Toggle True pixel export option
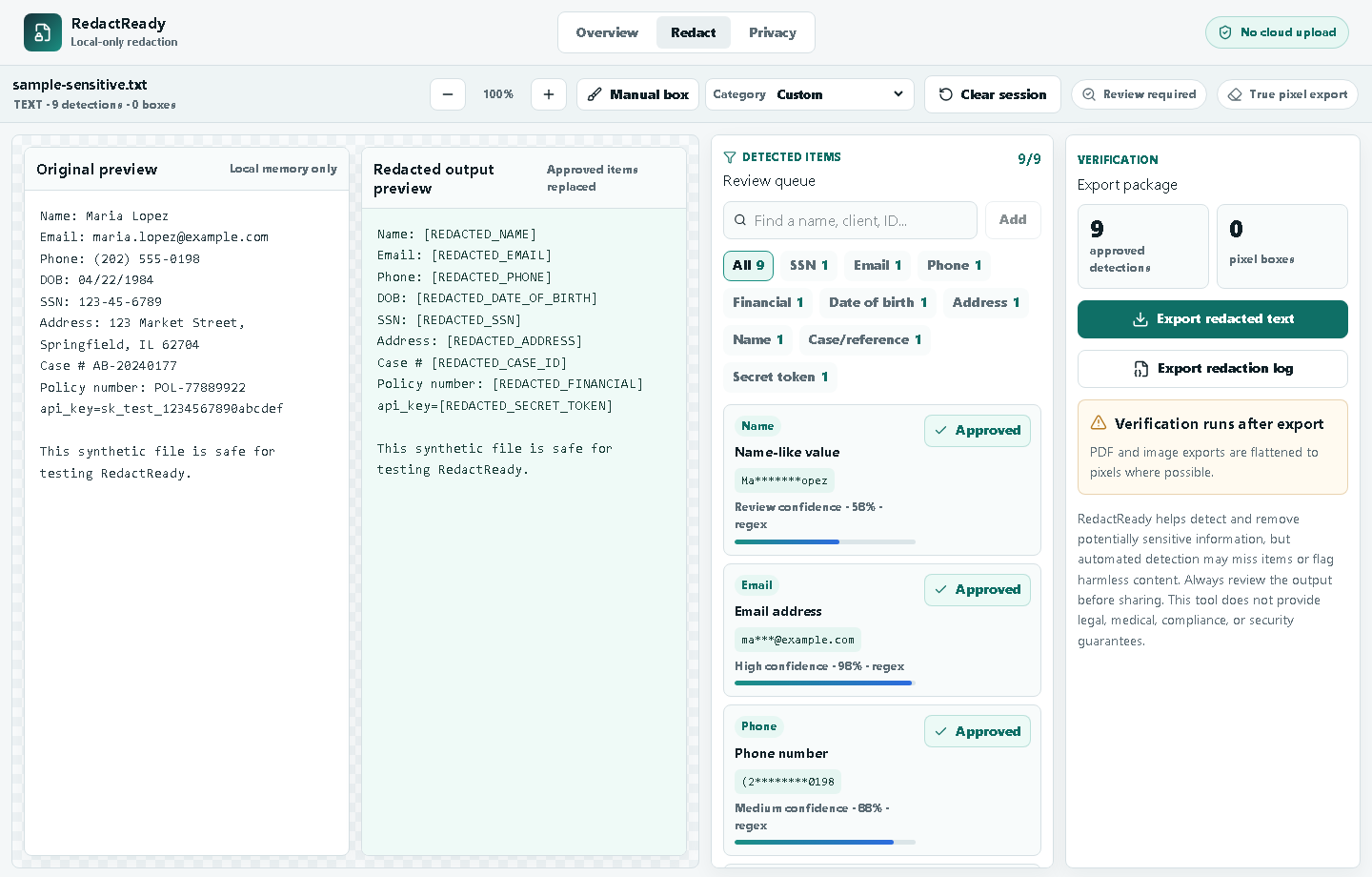The image size is (1372, 877). point(1287,94)
